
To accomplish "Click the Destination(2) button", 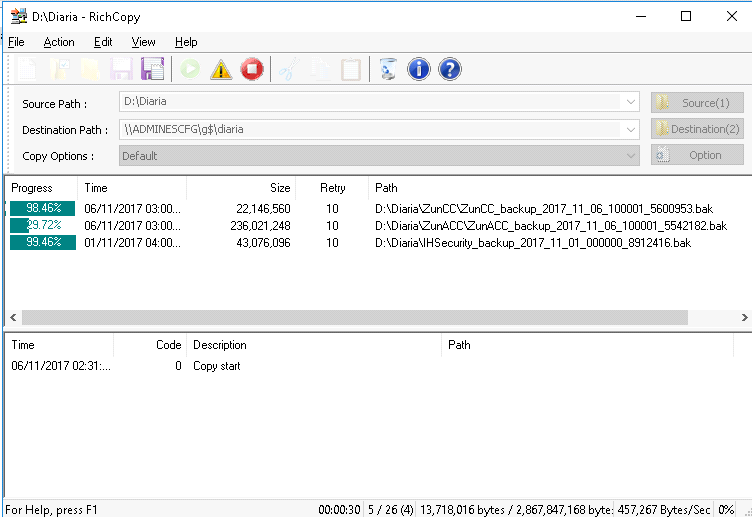I will (x=697, y=129).
